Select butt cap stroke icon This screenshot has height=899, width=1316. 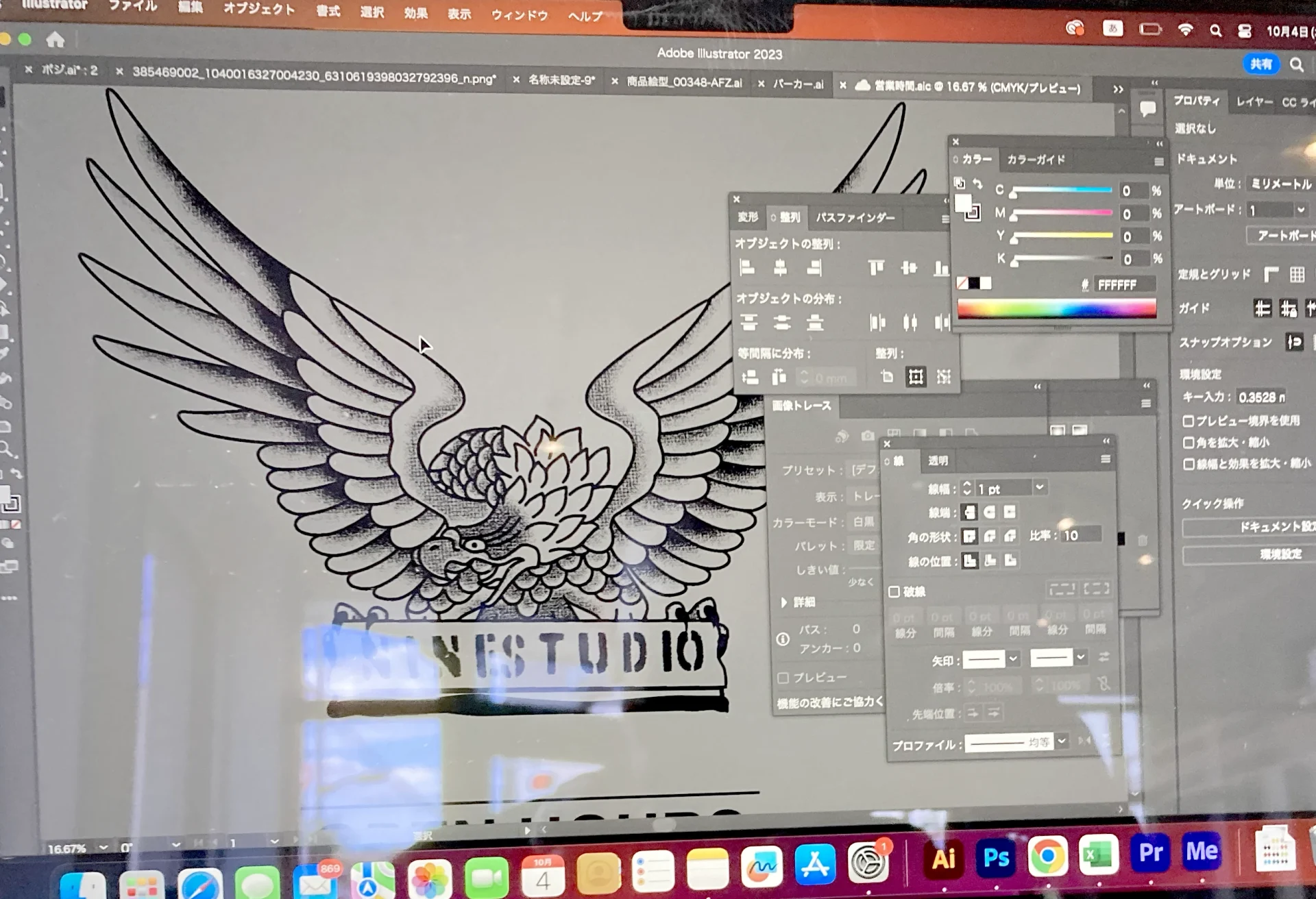pyautogui.click(x=969, y=512)
